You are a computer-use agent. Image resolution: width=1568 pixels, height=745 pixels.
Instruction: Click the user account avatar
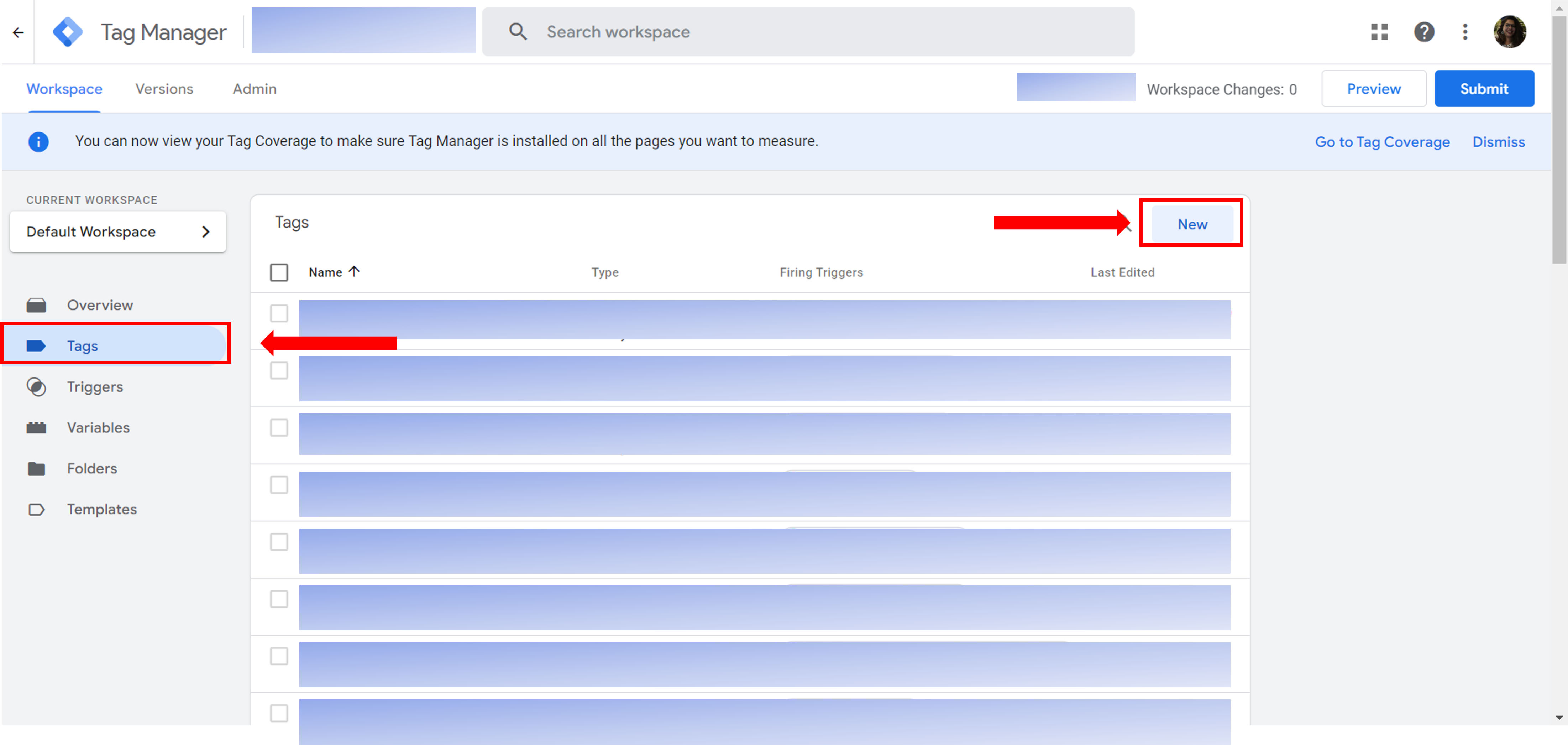tap(1510, 32)
